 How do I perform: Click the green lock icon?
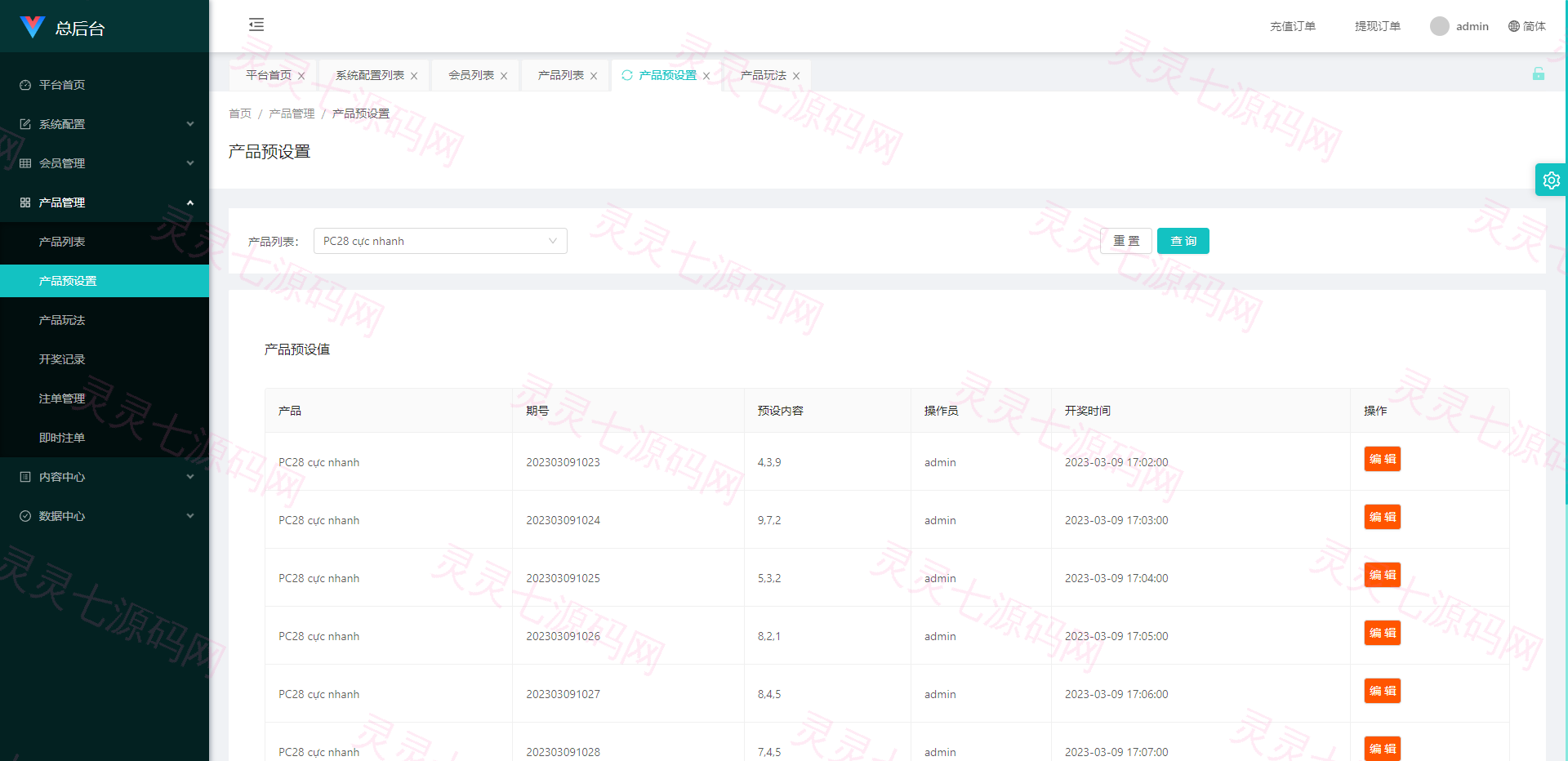pos(1539,73)
